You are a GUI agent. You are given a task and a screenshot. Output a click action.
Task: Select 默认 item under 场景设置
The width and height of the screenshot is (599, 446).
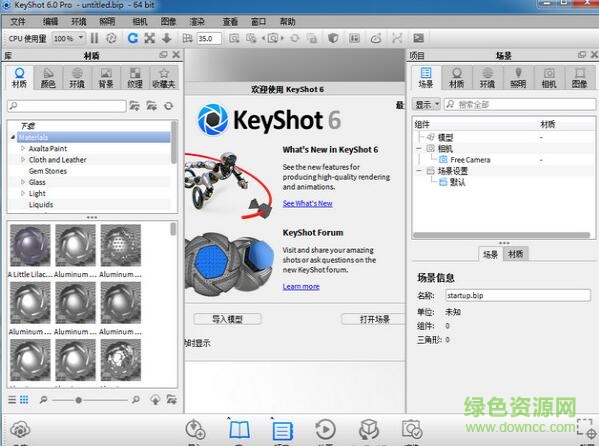458,182
